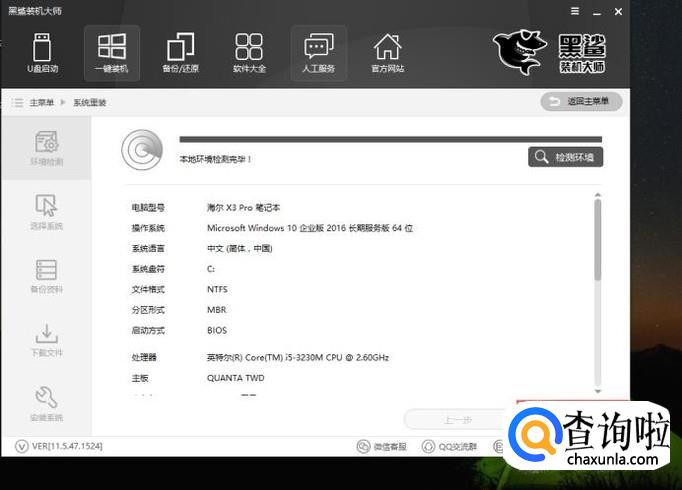Select the 安装系统 step in sidebar
The height and width of the screenshot is (490, 682).
46,404
